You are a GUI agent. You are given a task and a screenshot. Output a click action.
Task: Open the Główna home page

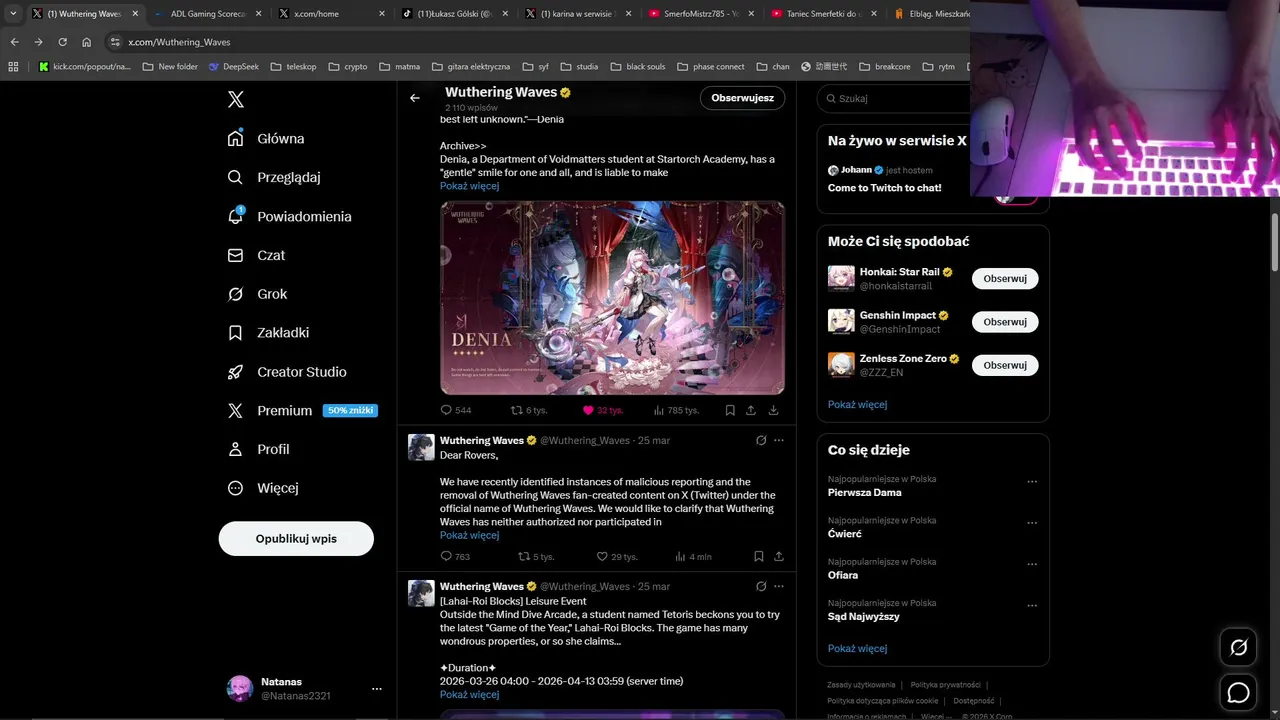[266, 138]
